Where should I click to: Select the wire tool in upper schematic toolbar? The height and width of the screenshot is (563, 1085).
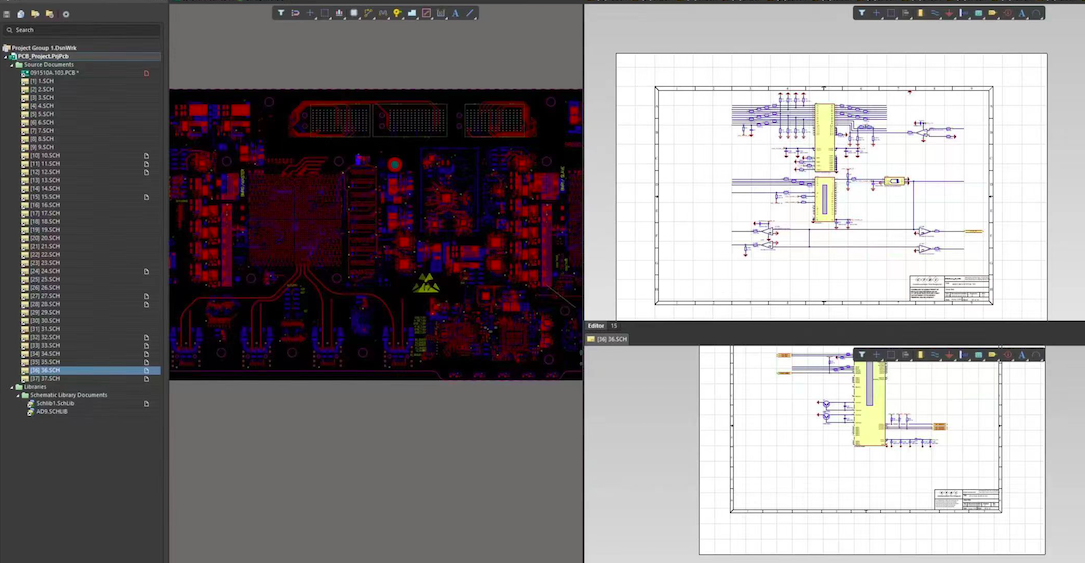pos(935,13)
